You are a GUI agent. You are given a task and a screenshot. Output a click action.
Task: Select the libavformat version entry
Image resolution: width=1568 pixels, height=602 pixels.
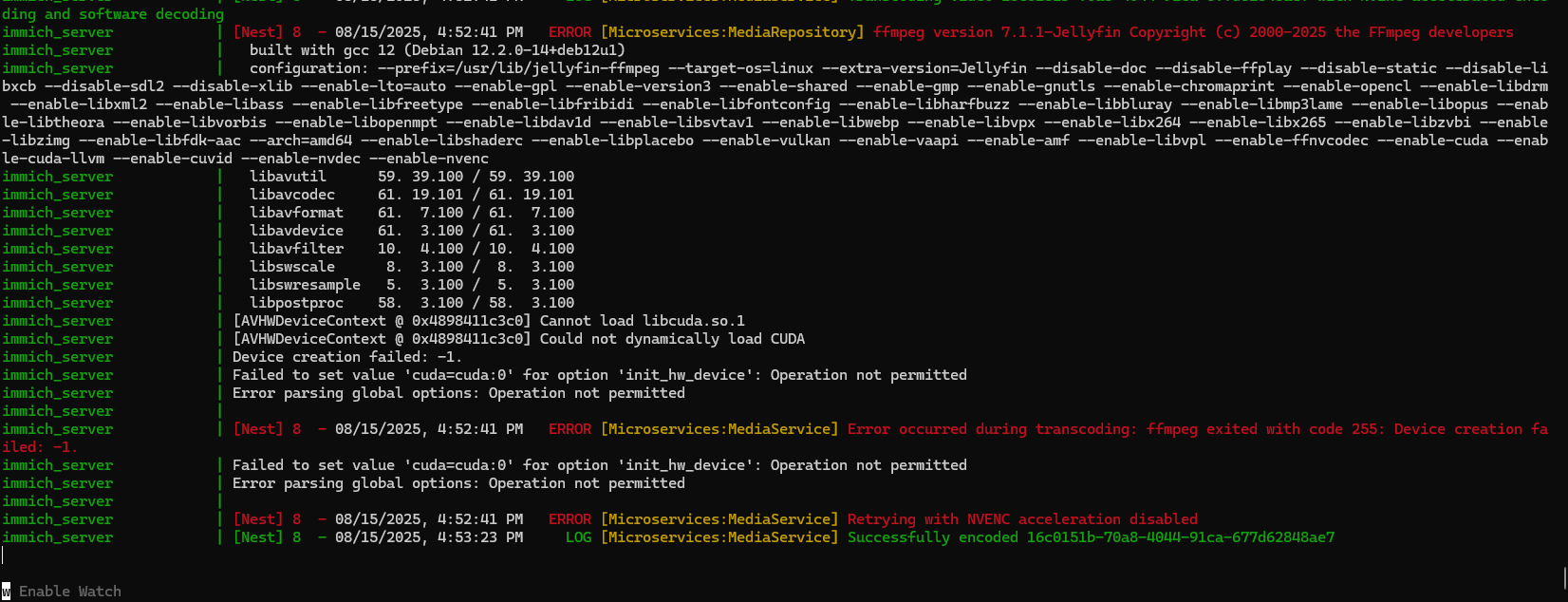[x=411, y=213]
